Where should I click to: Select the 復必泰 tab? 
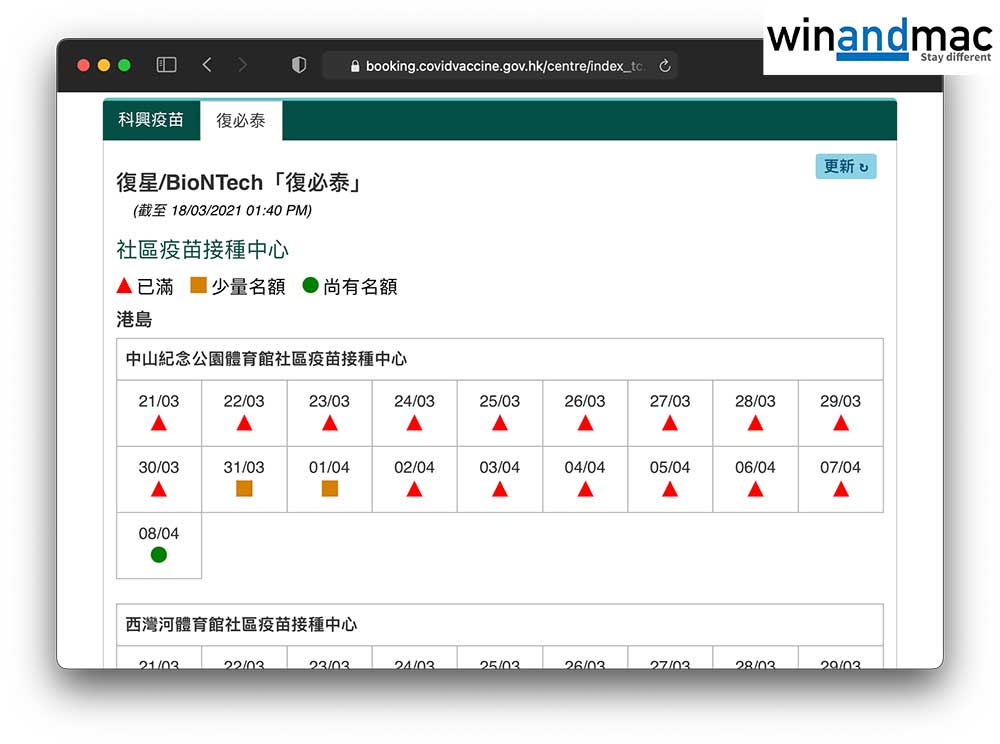point(241,121)
